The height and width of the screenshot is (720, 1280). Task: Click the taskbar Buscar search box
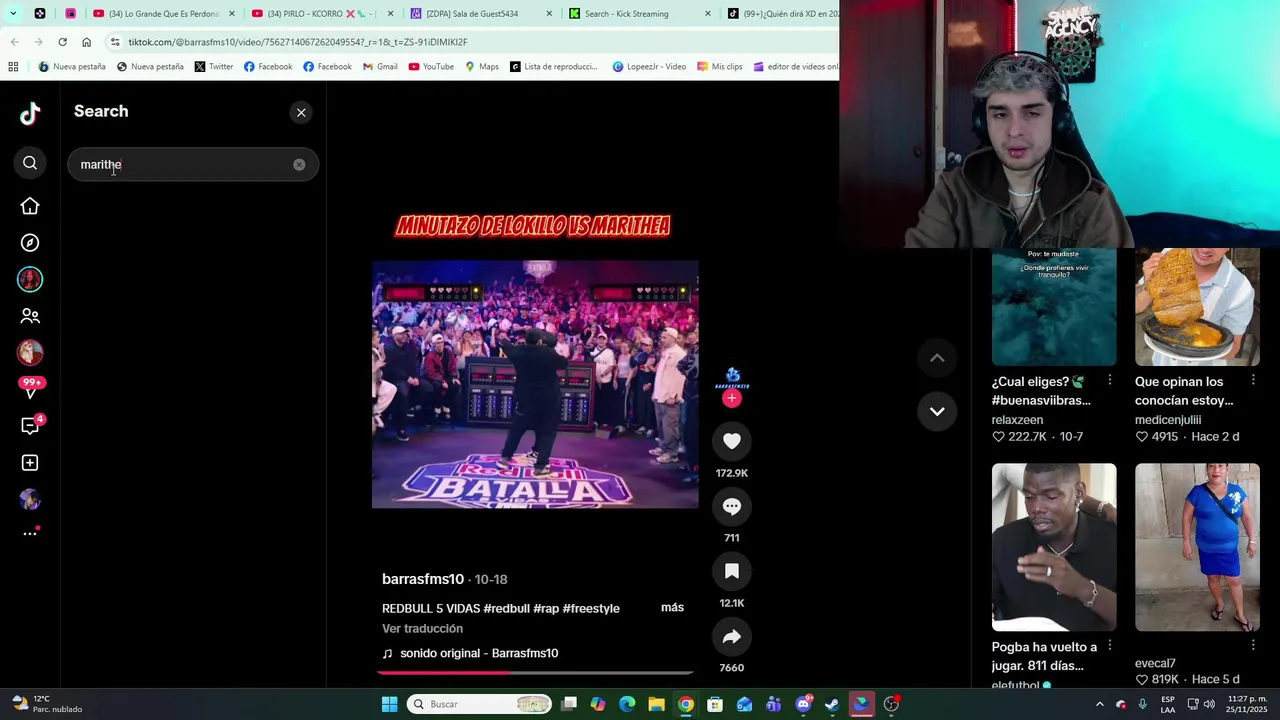tap(480, 704)
